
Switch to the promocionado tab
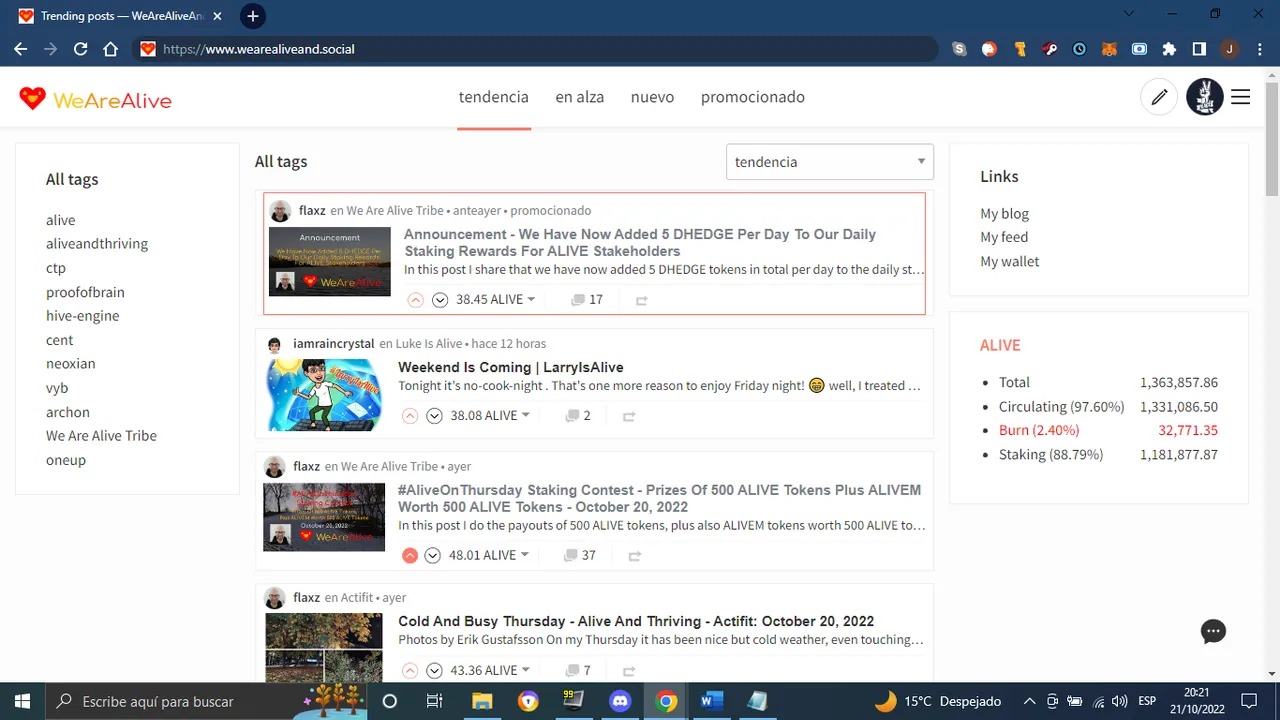click(x=753, y=97)
